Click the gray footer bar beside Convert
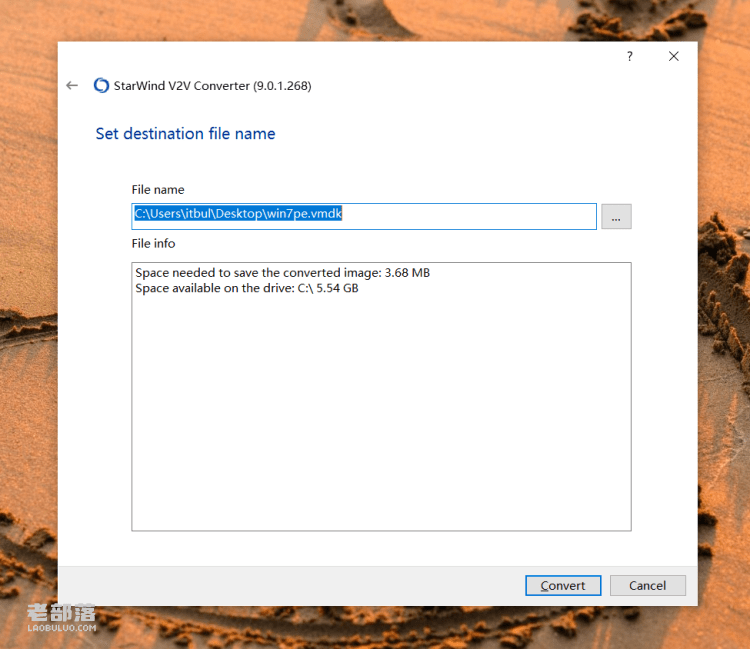750x649 pixels. 287,586
